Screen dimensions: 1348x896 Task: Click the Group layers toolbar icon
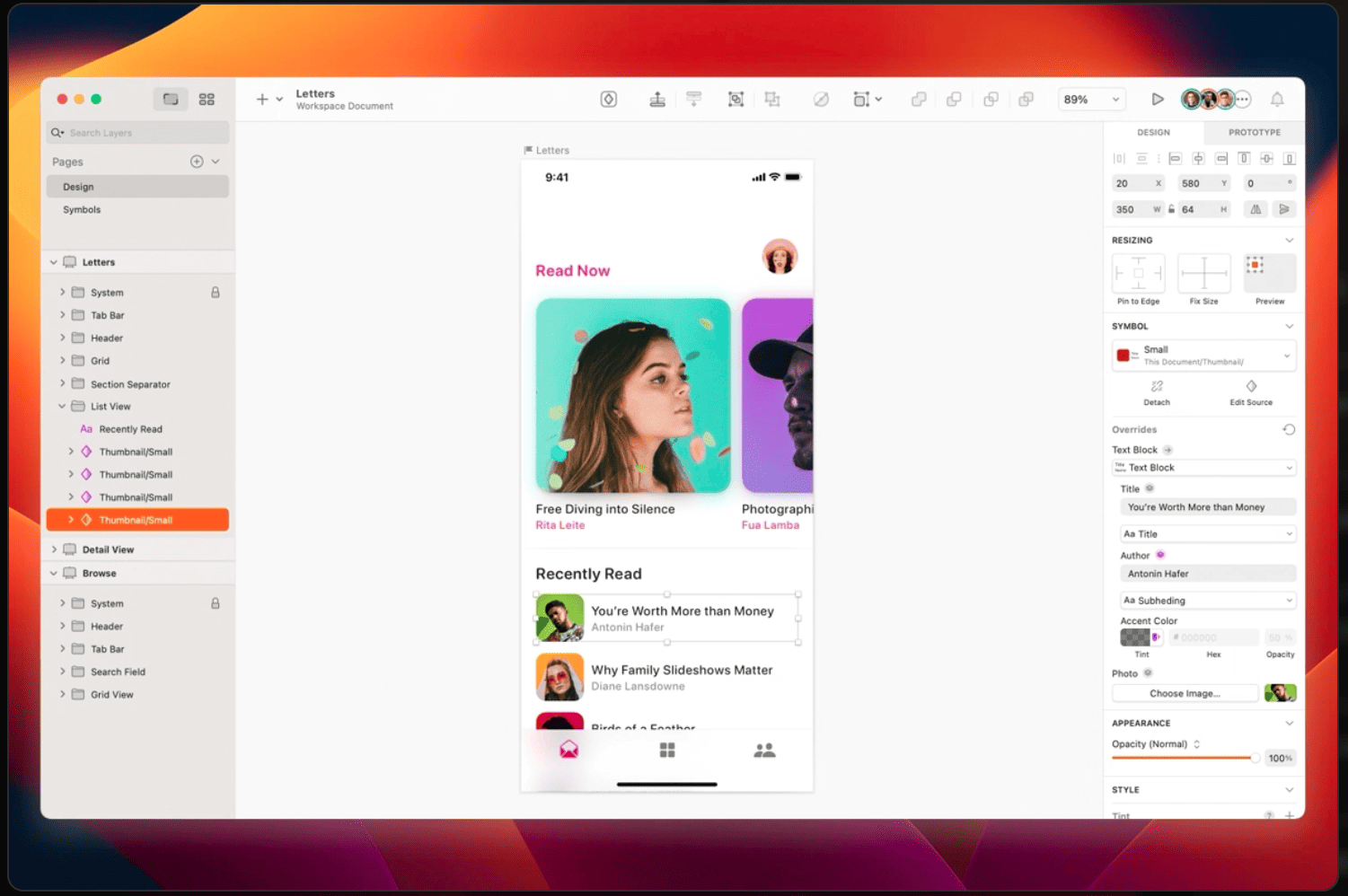736,100
